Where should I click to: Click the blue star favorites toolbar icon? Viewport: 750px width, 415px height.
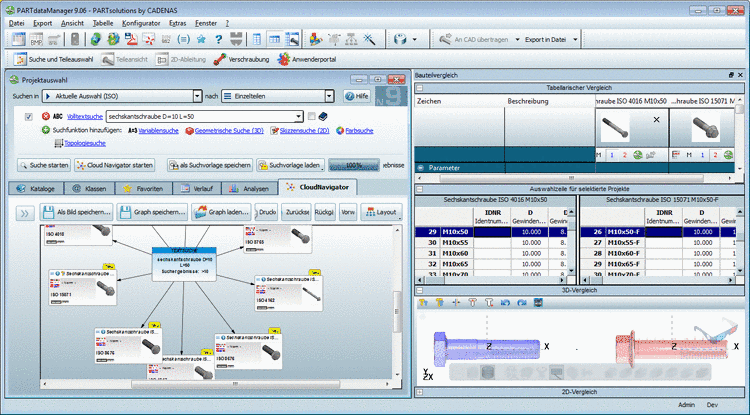click(201, 39)
